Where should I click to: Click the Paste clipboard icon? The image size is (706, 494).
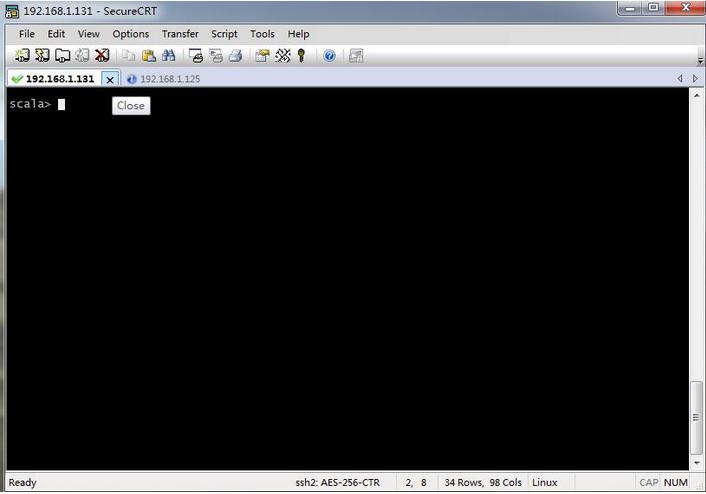(x=149, y=55)
